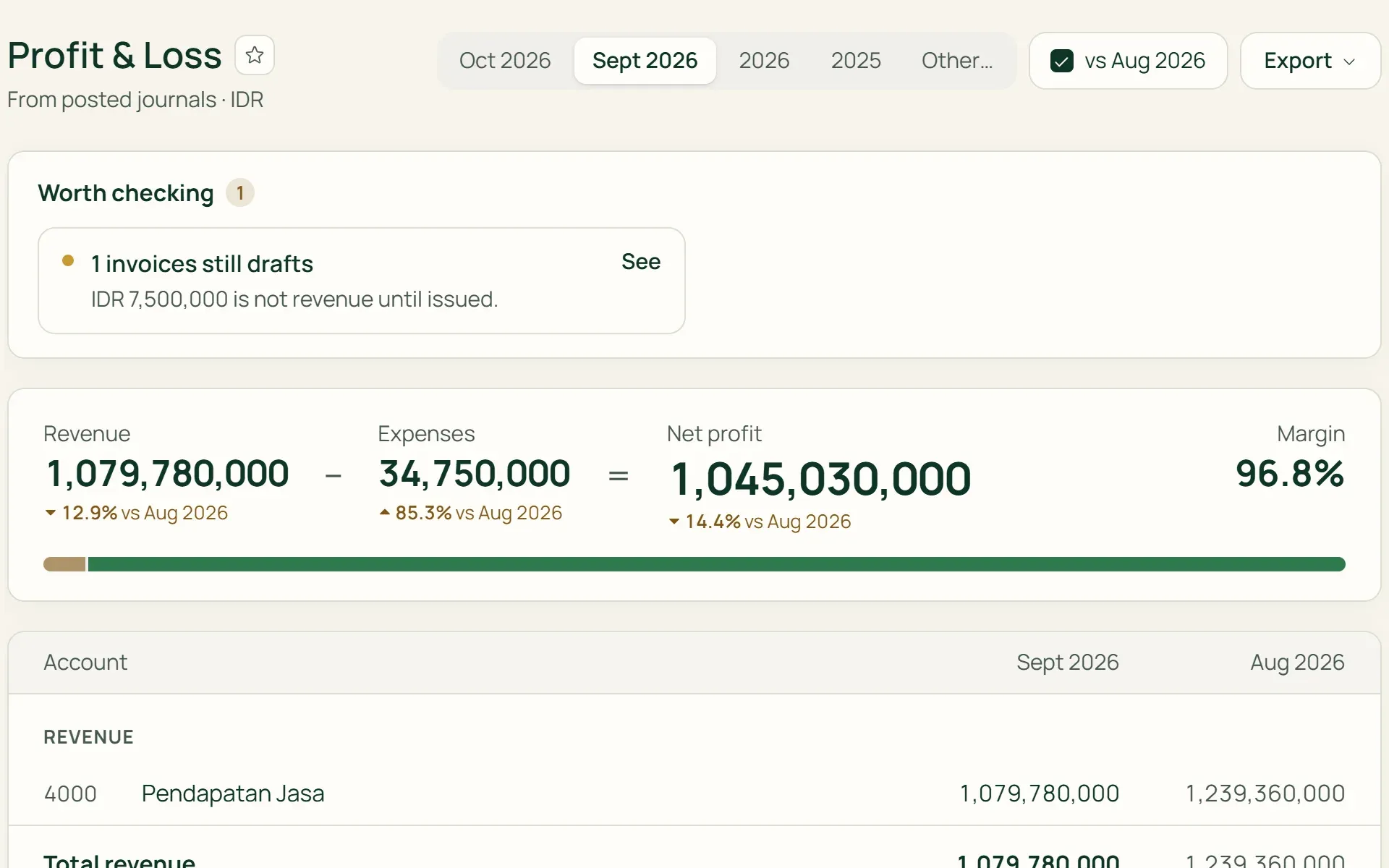Click the REVENUE section heading
The height and width of the screenshot is (868, 1389).
[x=88, y=737]
